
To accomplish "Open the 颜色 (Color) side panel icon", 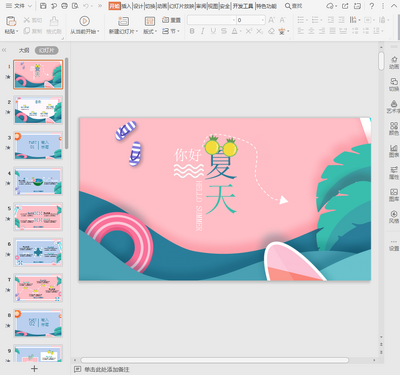I will [x=394, y=128].
